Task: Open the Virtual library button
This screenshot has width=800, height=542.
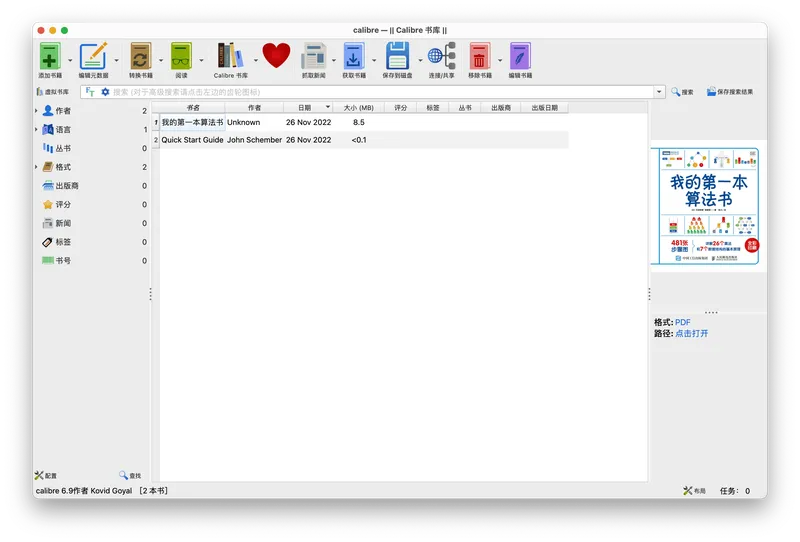Action: pyautogui.click(x=53, y=92)
